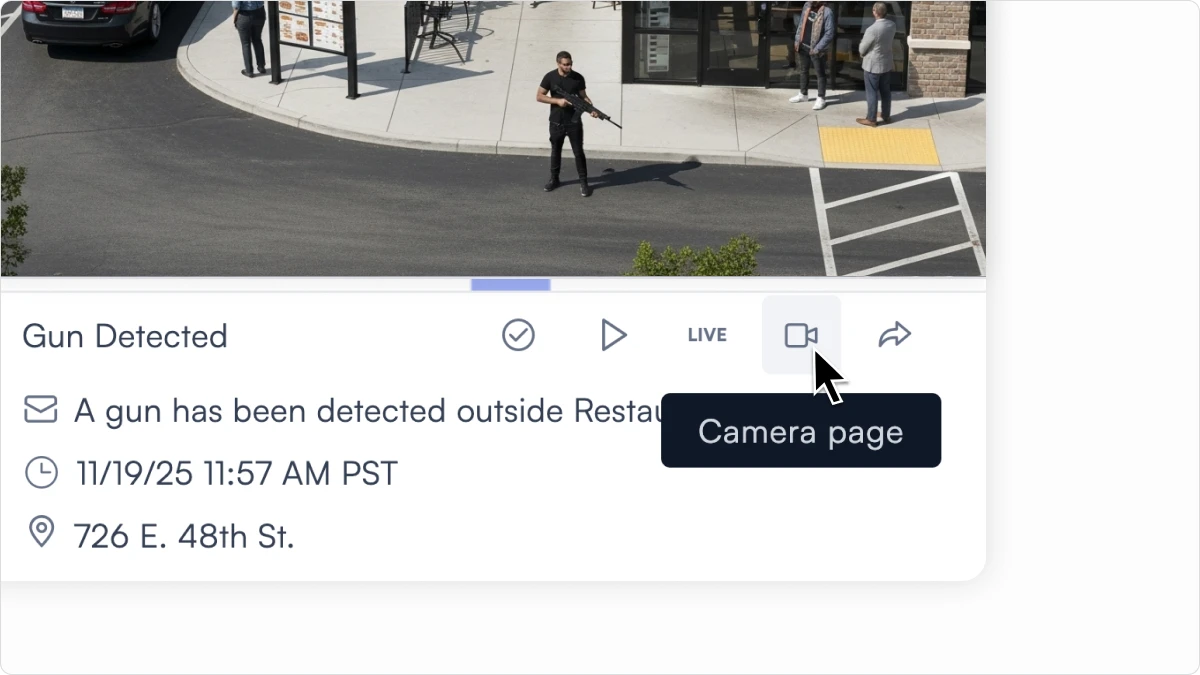Click the location pin icon

click(41, 532)
